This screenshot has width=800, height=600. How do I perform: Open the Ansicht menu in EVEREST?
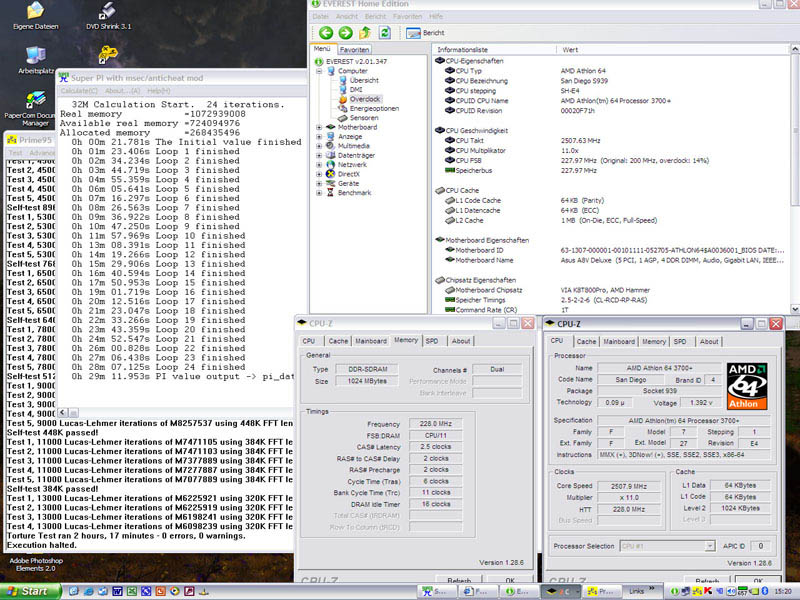coord(348,17)
